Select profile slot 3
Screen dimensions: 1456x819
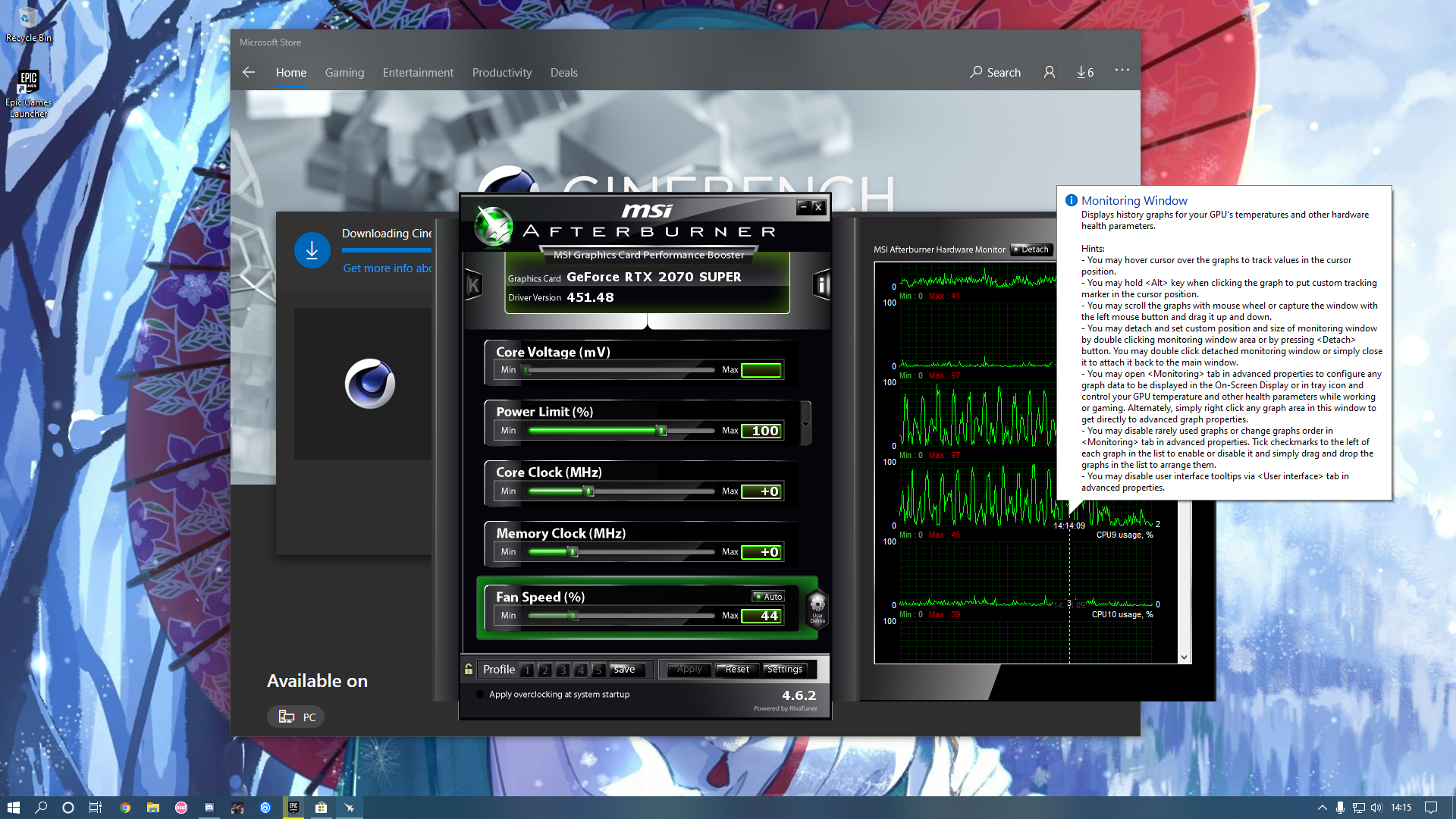tap(563, 670)
